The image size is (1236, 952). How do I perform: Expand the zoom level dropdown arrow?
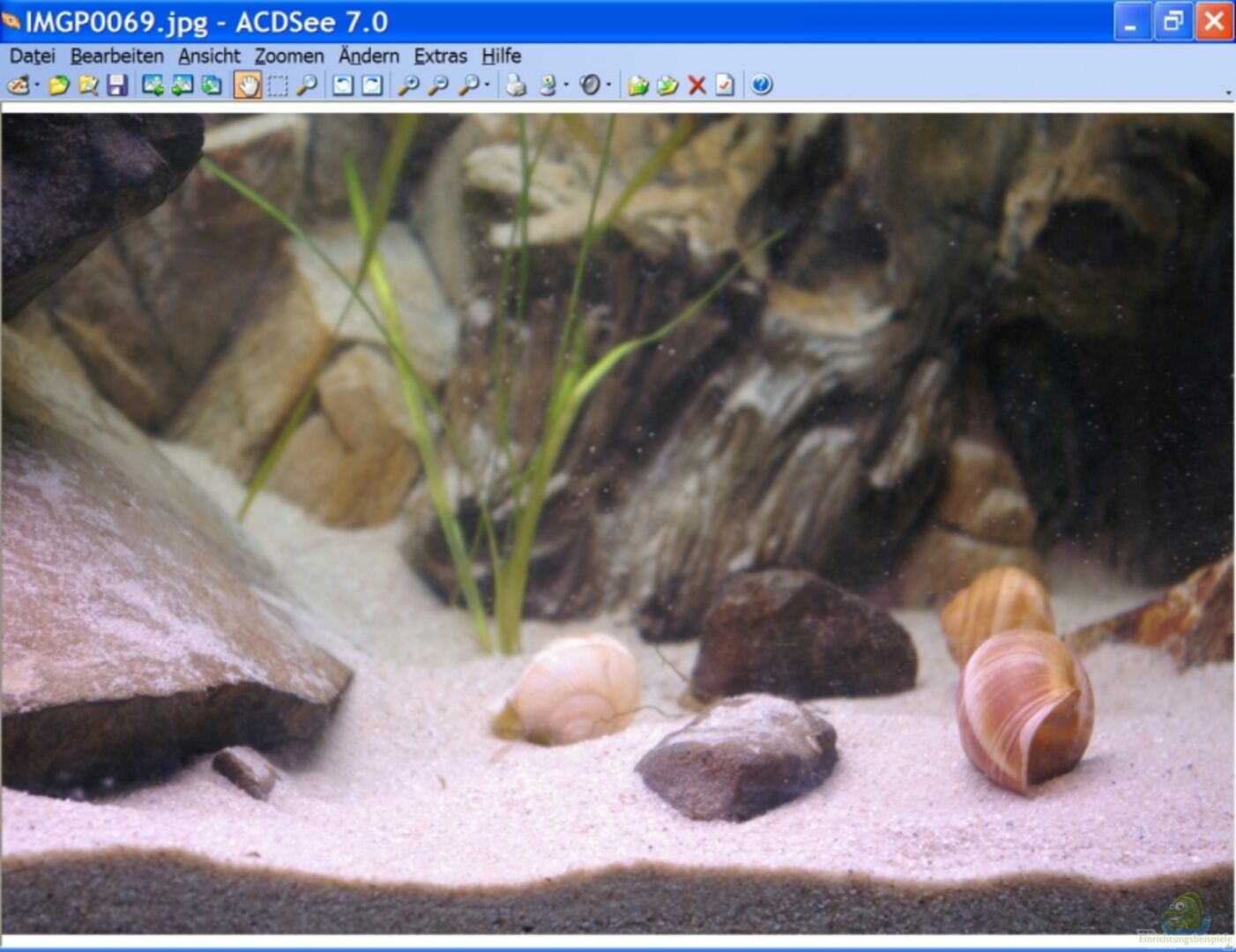488,86
